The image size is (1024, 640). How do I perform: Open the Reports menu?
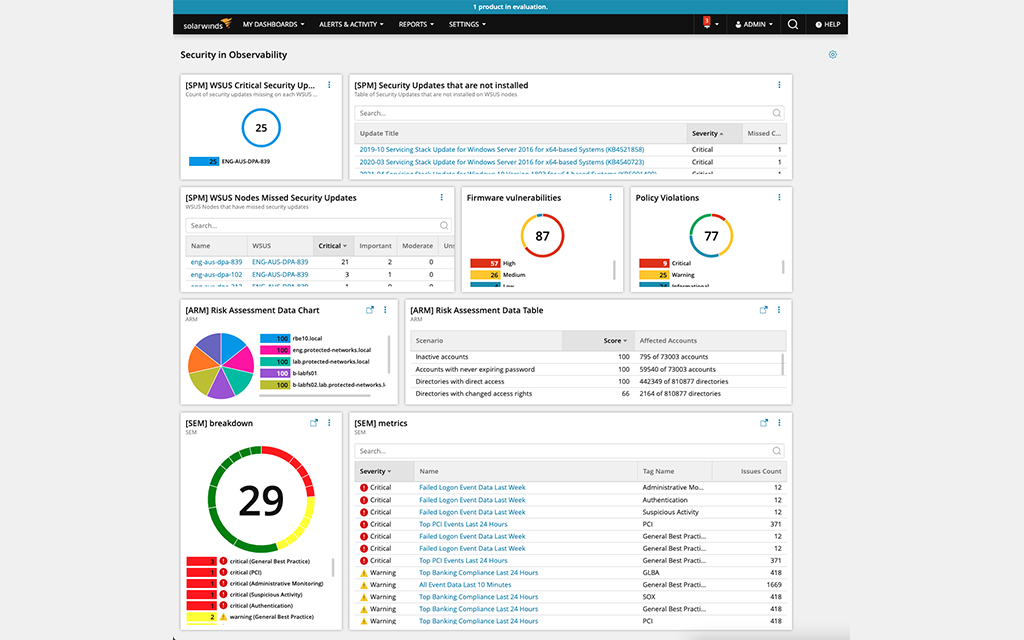(x=416, y=24)
